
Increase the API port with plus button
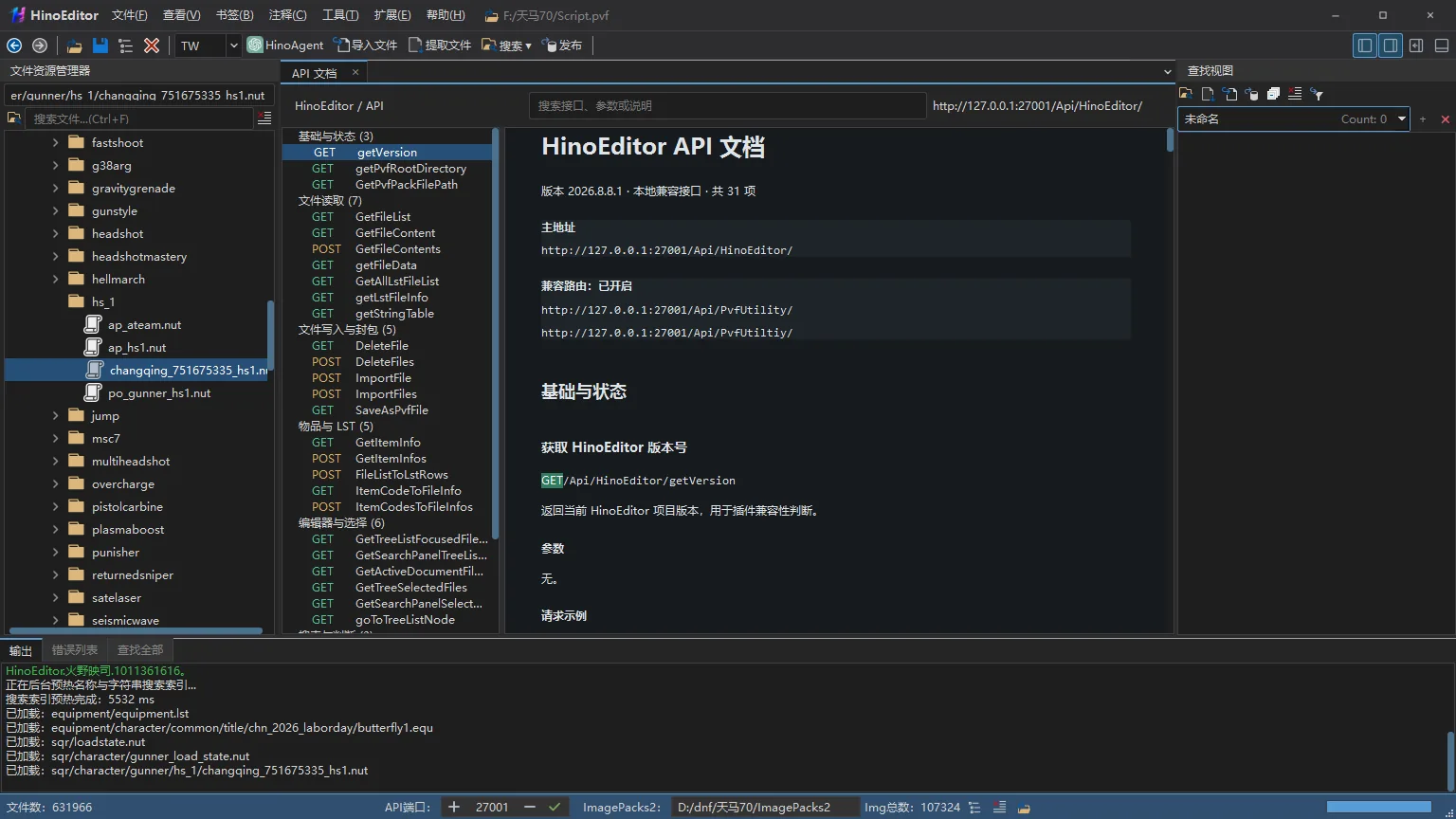click(454, 808)
